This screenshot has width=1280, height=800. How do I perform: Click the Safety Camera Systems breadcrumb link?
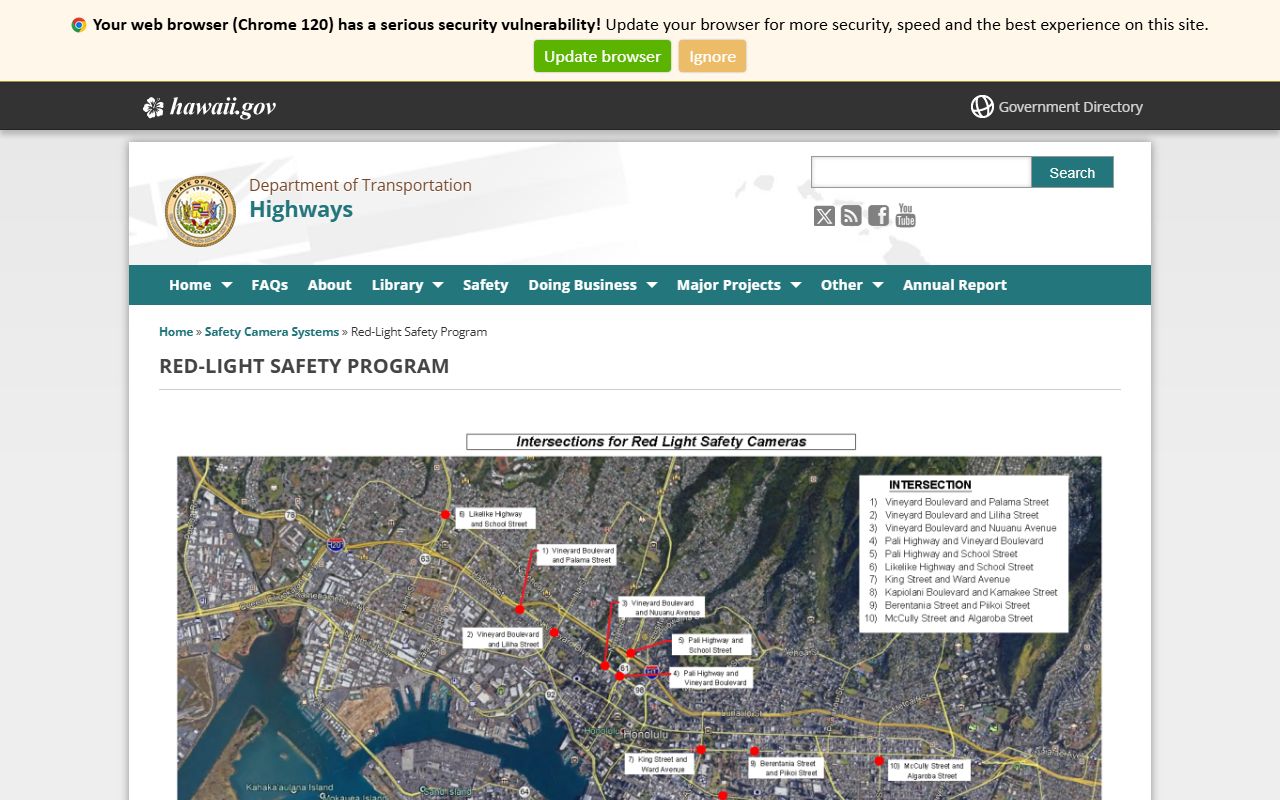coord(272,332)
